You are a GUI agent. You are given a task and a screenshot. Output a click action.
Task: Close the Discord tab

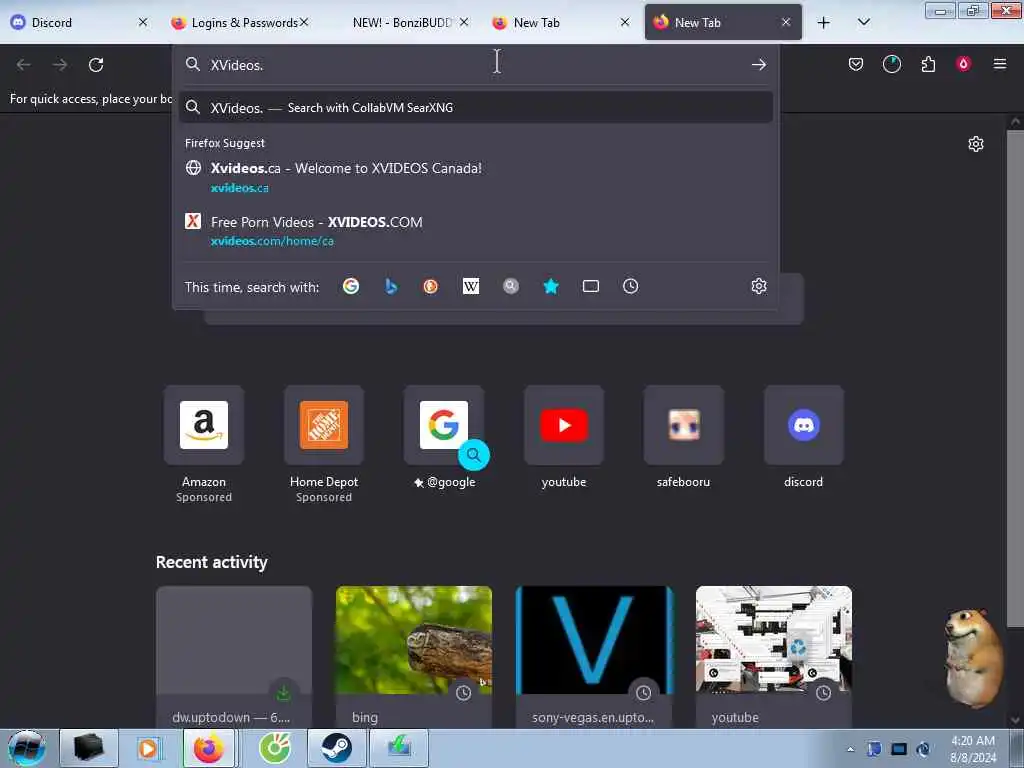tap(143, 22)
